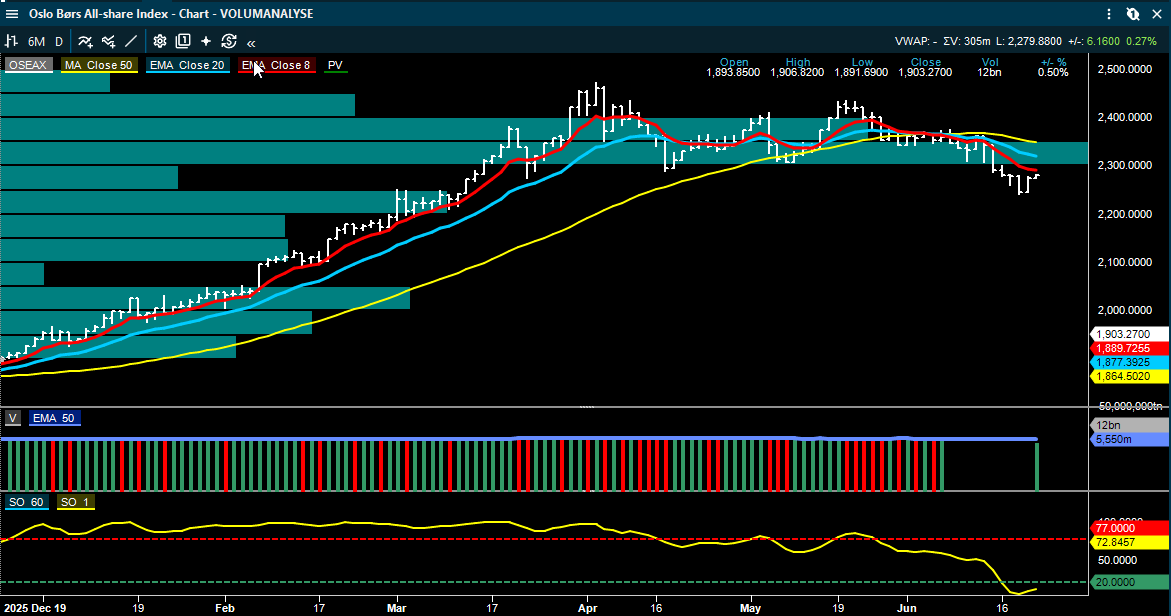Click the green 6.1600 change value
This screenshot has height=616, width=1171.
[1102, 41]
